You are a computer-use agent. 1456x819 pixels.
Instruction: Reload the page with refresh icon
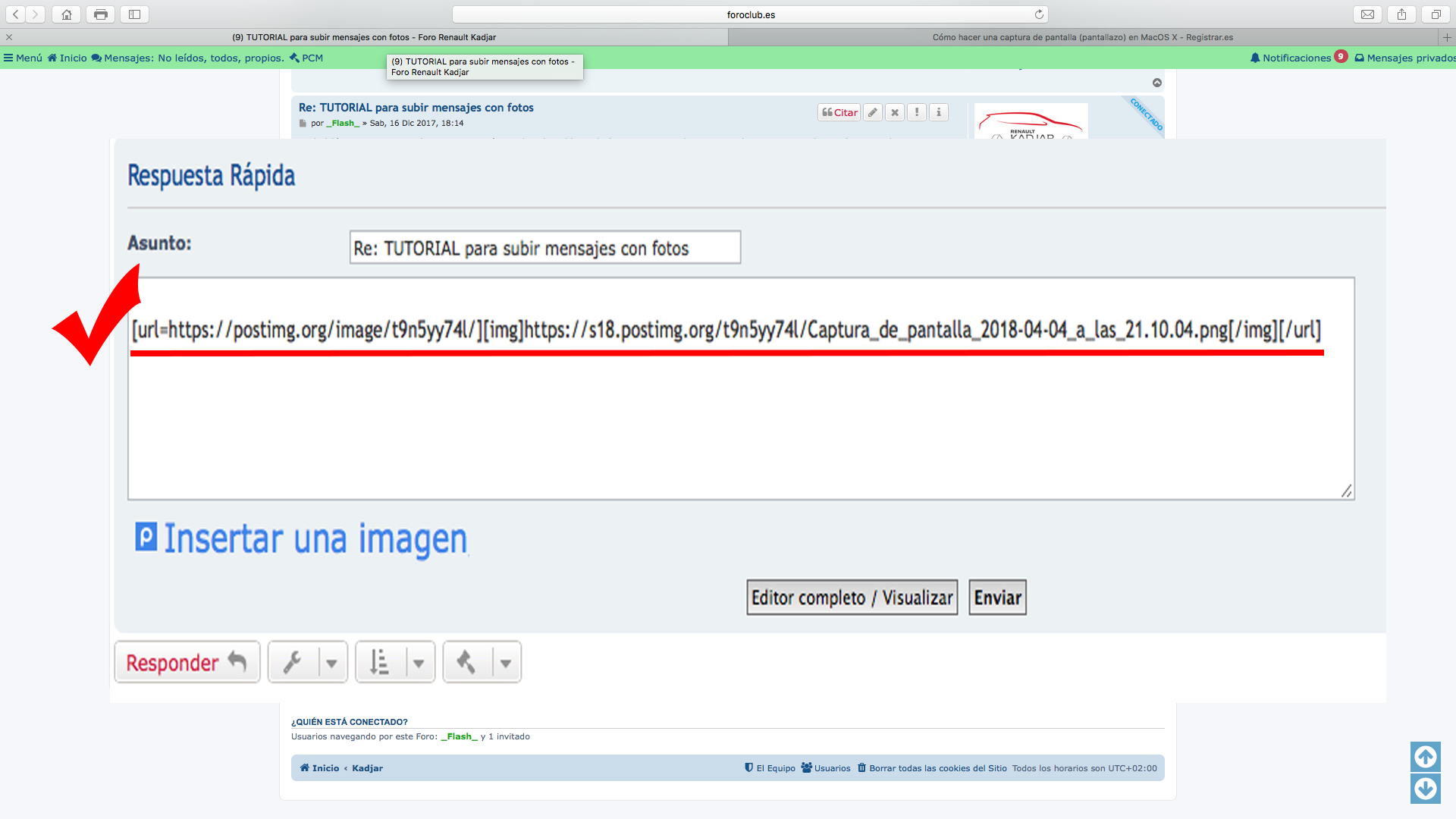point(1039,14)
